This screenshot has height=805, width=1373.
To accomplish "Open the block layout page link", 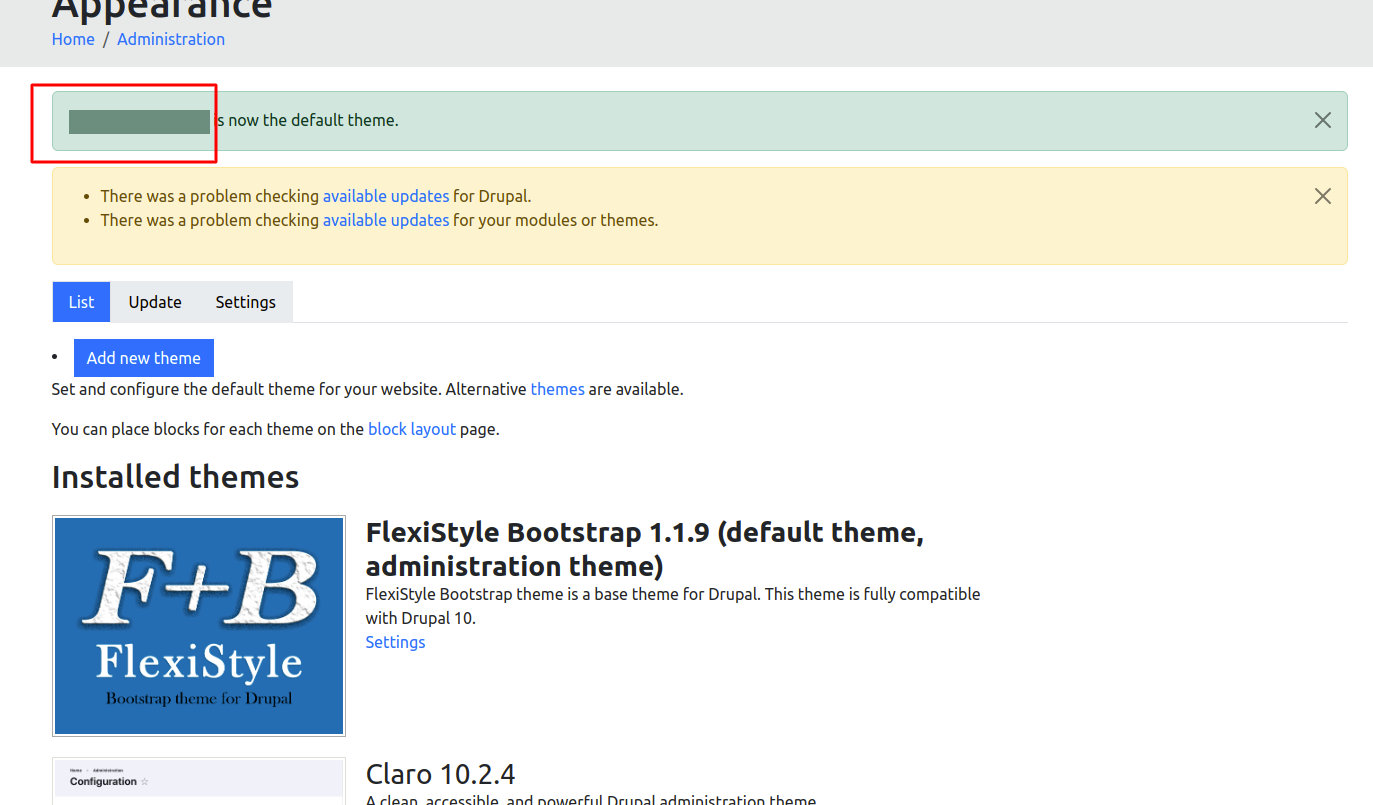I will tap(411, 429).
